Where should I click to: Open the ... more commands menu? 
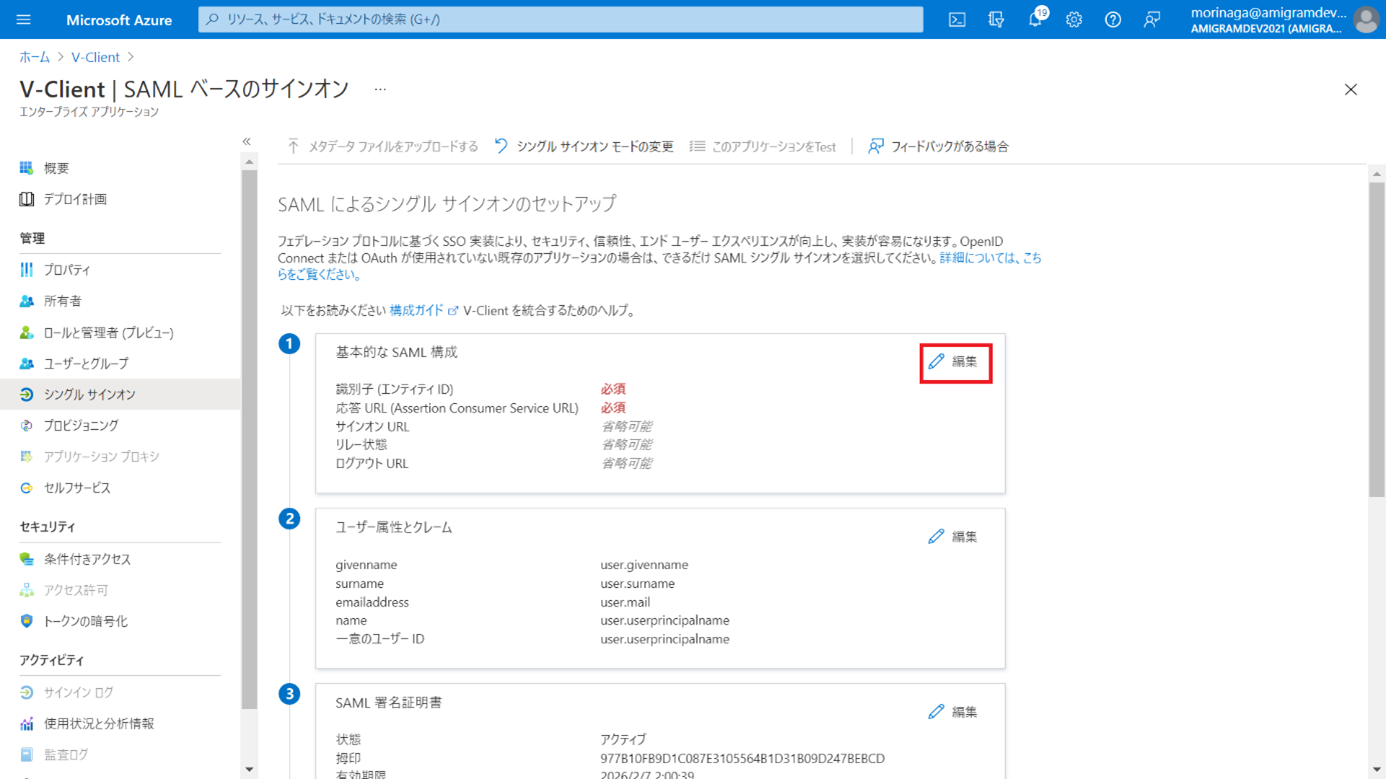coord(378,90)
